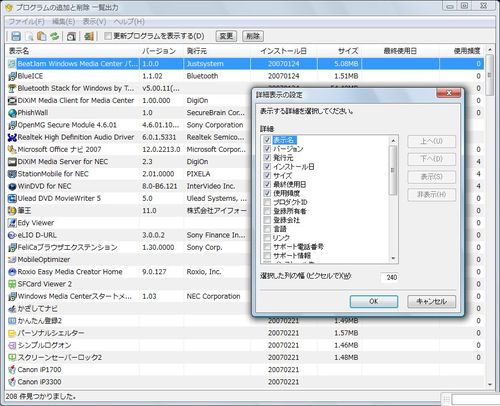Select the MobileOptimizer row
Viewport: 500px width, 406px height.
pyautogui.click(x=245, y=260)
